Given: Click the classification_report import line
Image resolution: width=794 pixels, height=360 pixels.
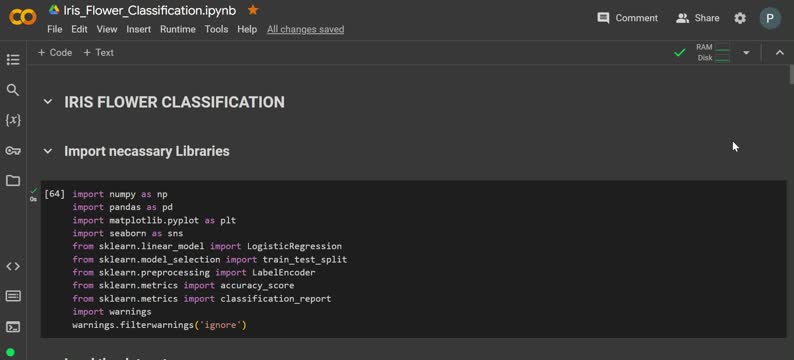Looking at the screenshot, I should coord(202,299).
